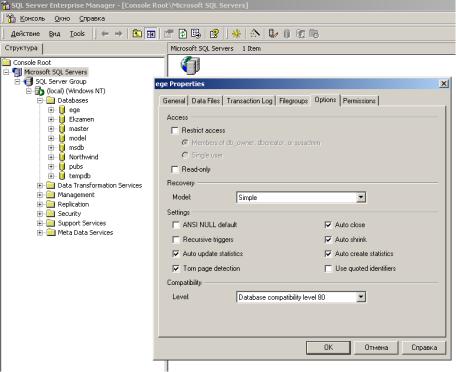Switch to the Permissions tab
Screen dimensions: 456x372
tap(359, 101)
